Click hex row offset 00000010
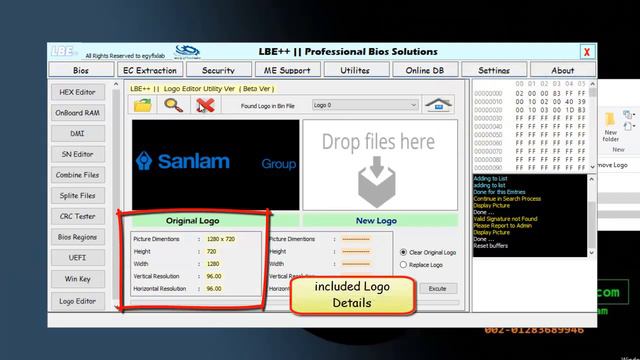Screen dimensions: 640x360 tap(488, 102)
